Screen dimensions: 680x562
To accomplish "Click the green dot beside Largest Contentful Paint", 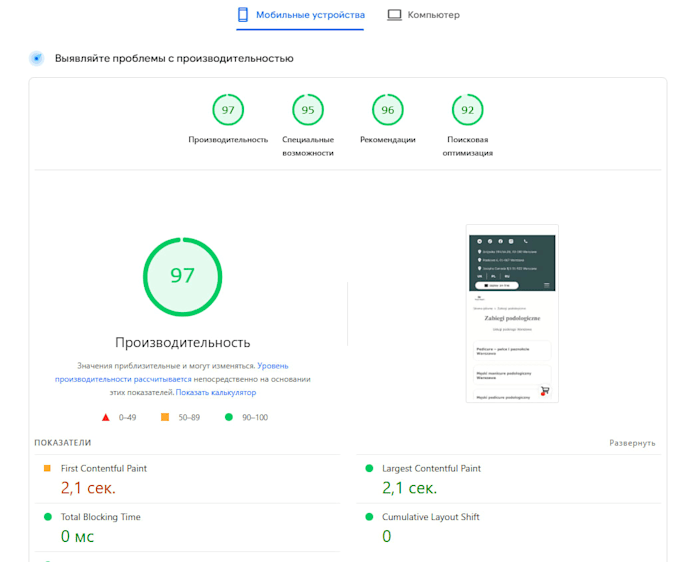I will coord(369,468).
